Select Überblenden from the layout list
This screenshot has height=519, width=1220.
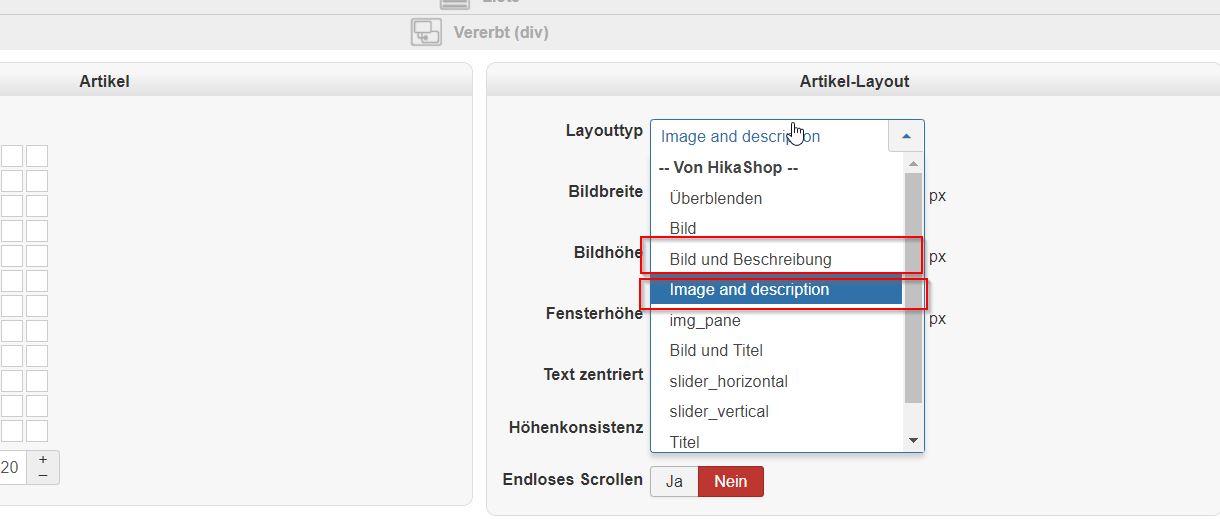[715, 198]
